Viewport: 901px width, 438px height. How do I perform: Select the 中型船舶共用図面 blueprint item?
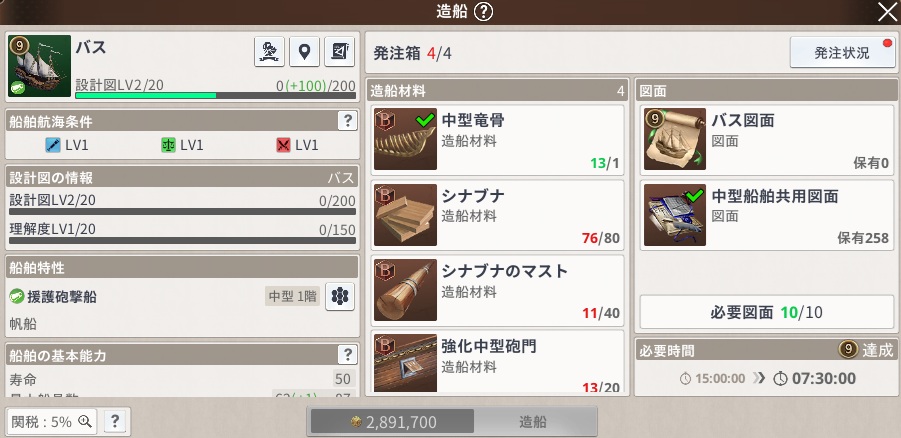tap(767, 214)
